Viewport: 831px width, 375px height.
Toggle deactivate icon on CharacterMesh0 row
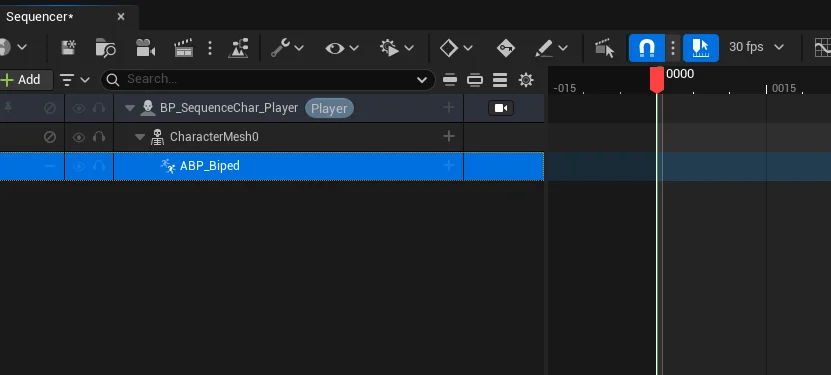(50, 137)
